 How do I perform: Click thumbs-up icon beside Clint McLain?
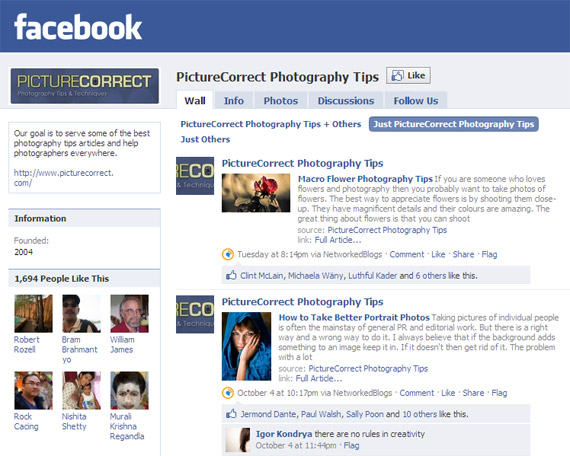231,275
